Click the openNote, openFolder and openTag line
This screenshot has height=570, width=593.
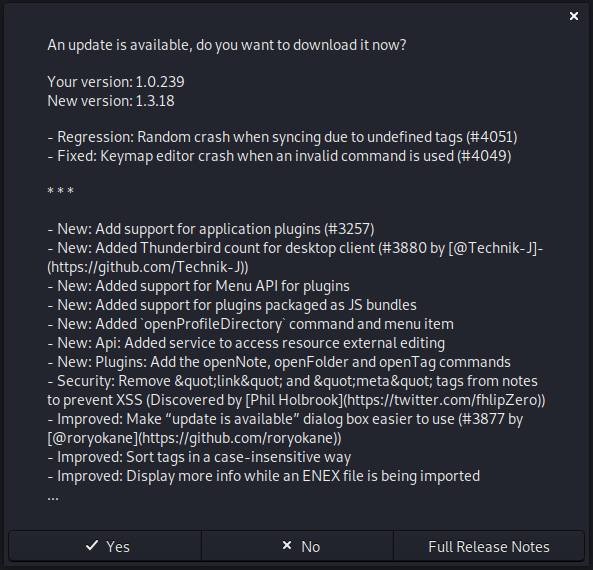pyautogui.click(x=279, y=362)
